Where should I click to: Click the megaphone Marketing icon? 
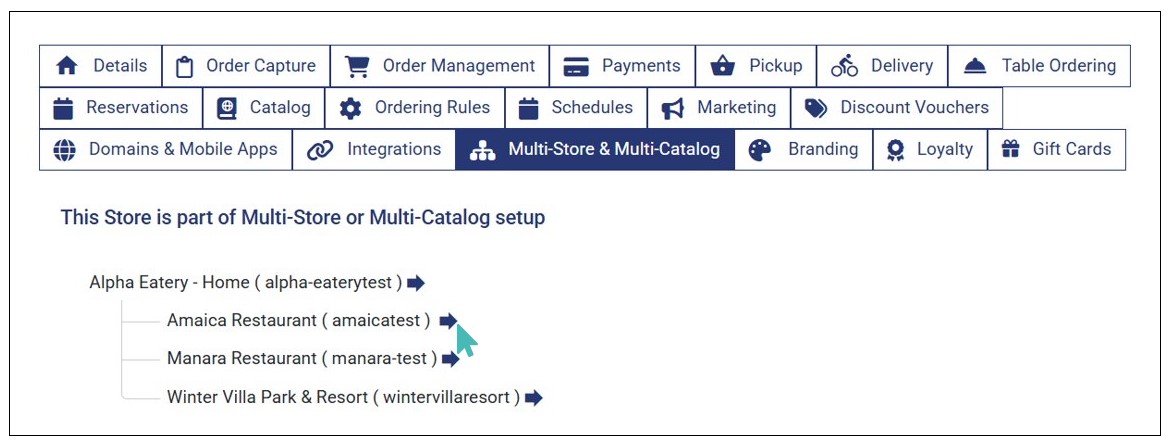pos(673,108)
